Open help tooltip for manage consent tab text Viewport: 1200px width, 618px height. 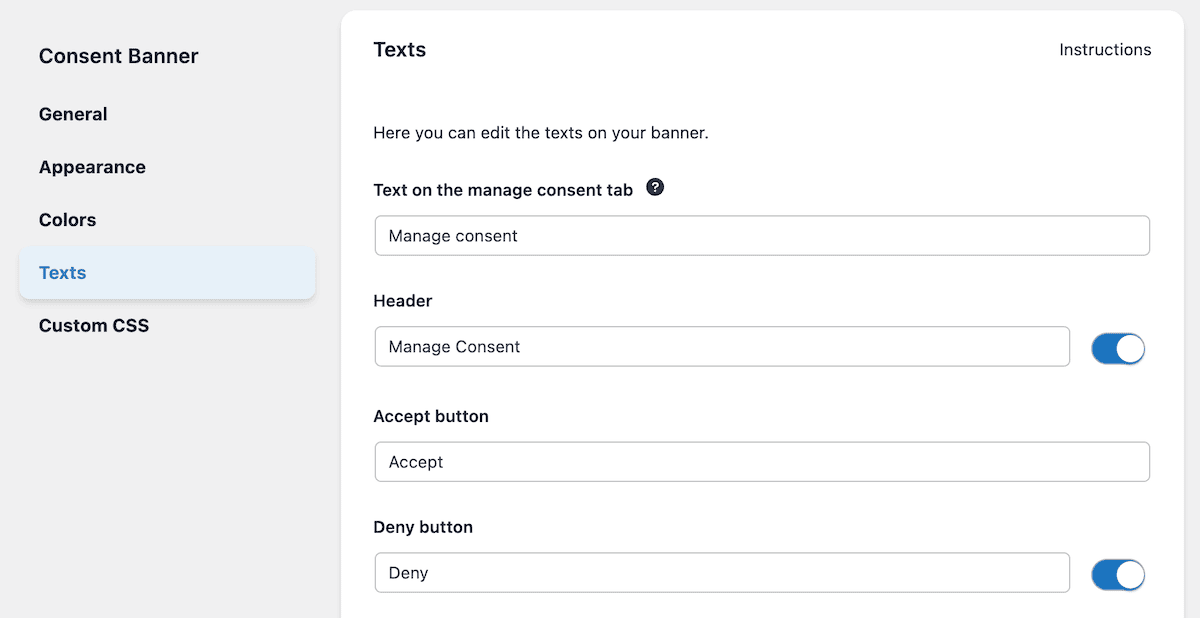[655, 187]
